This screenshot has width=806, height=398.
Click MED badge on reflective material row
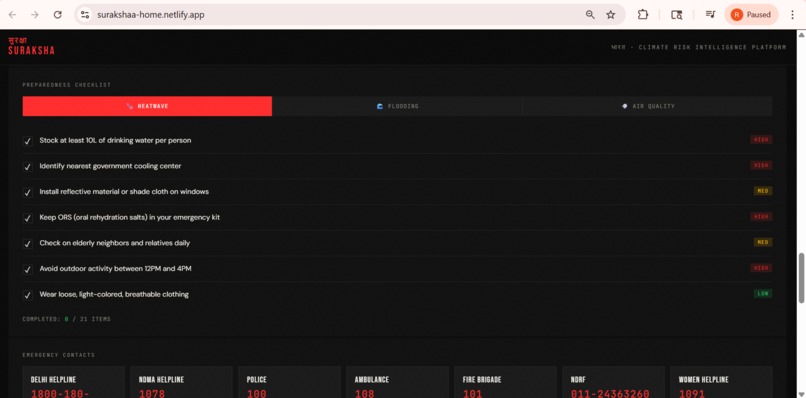763,191
